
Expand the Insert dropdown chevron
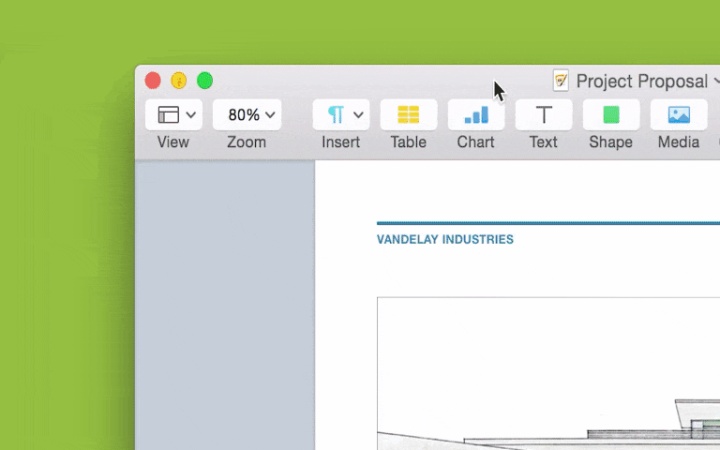359,115
